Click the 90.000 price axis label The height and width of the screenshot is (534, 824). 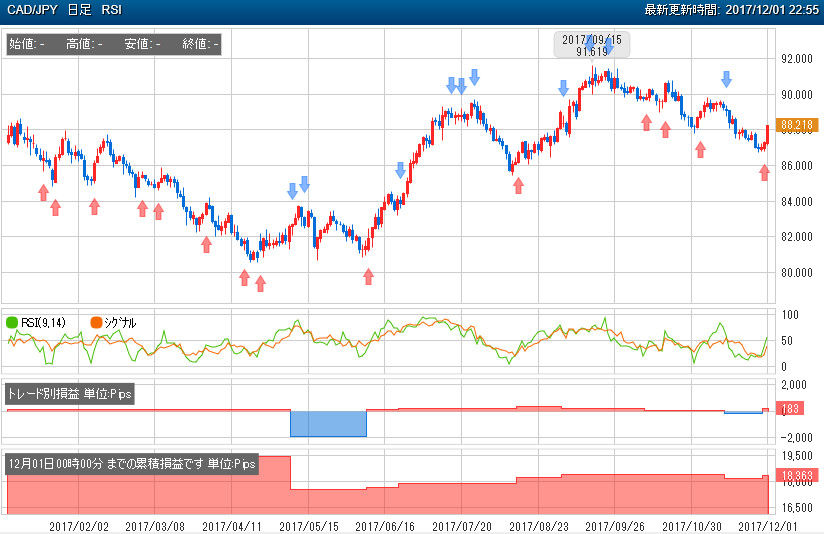(797, 95)
